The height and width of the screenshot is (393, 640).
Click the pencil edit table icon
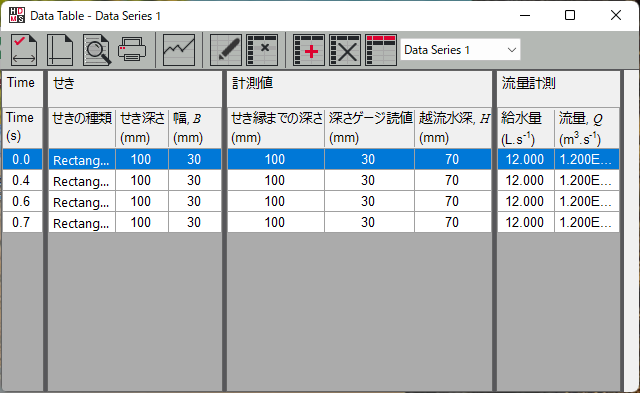click(226, 50)
